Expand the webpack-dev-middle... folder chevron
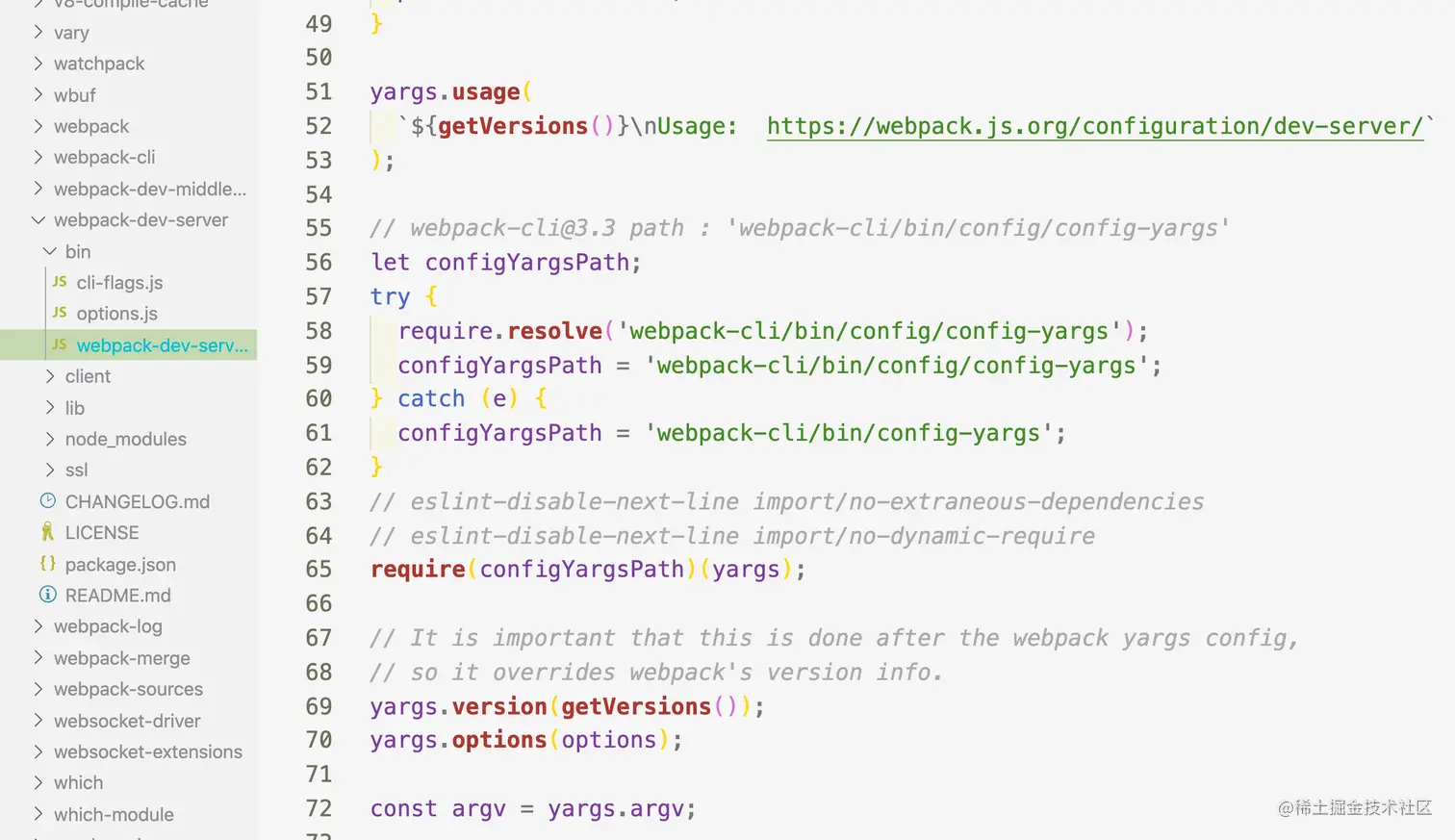 point(38,189)
